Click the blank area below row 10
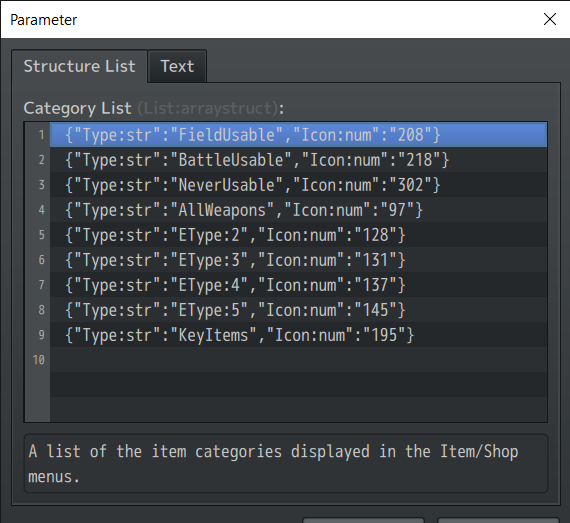Screen dimensions: 570x523 pos(298,397)
